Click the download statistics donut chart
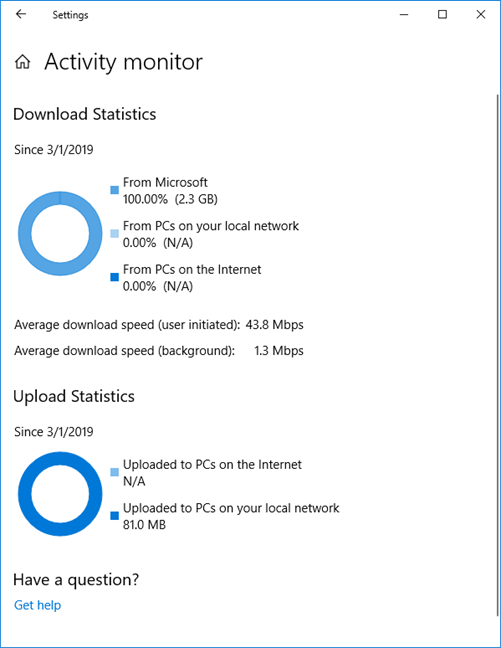Image resolution: width=501 pixels, height=648 pixels. (x=60, y=233)
